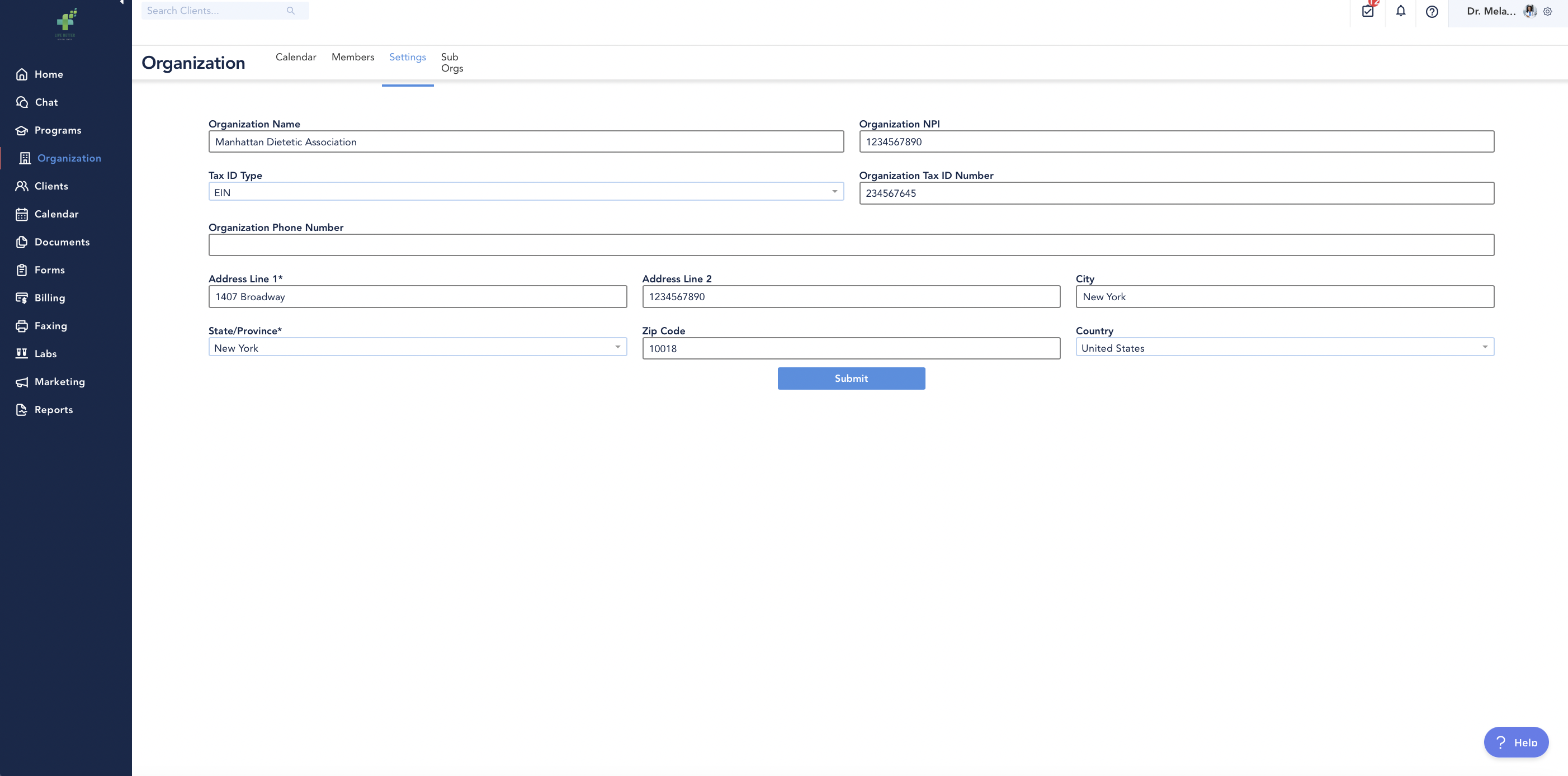The width and height of the screenshot is (1568, 776).
Task: Click the Organization Phone Number field
Action: pyautogui.click(x=851, y=245)
